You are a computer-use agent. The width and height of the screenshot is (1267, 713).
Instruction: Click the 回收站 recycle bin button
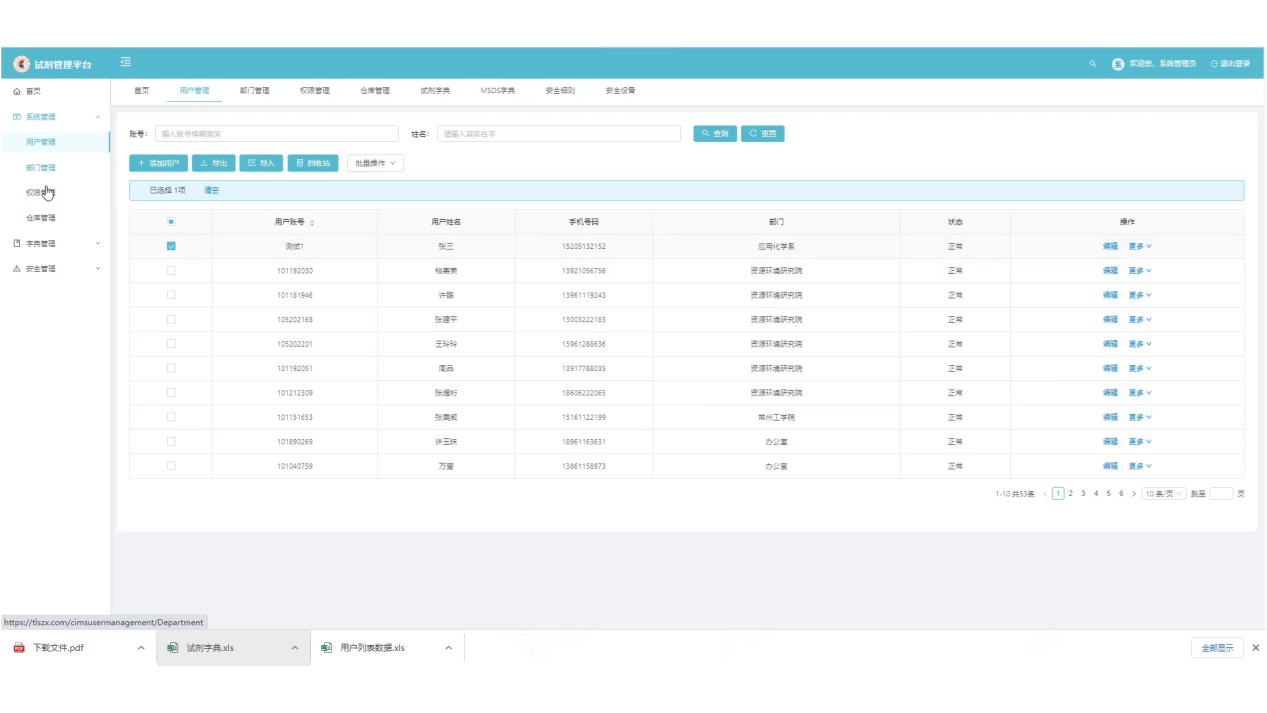tap(313, 163)
